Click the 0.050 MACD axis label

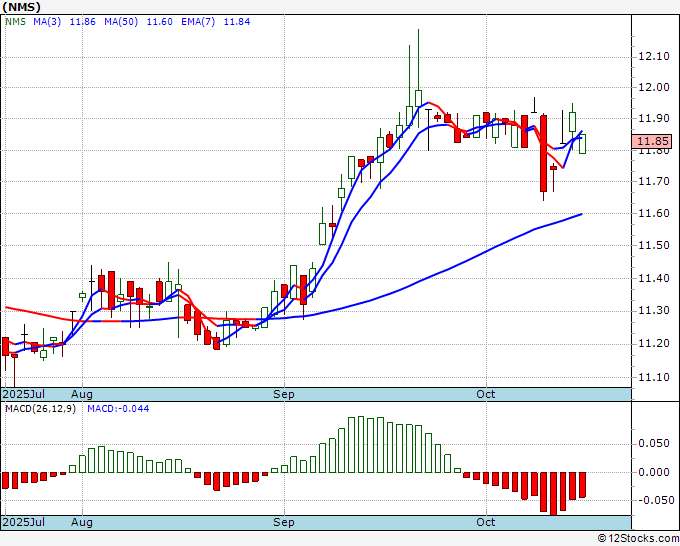pyautogui.click(x=655, y=442)
